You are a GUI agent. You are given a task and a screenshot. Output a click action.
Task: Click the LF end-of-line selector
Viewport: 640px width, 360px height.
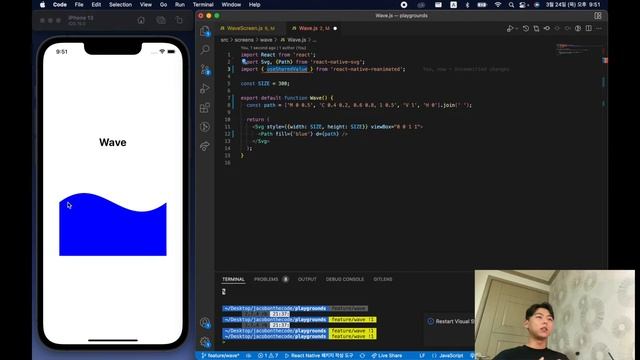(x=422, y=356)
